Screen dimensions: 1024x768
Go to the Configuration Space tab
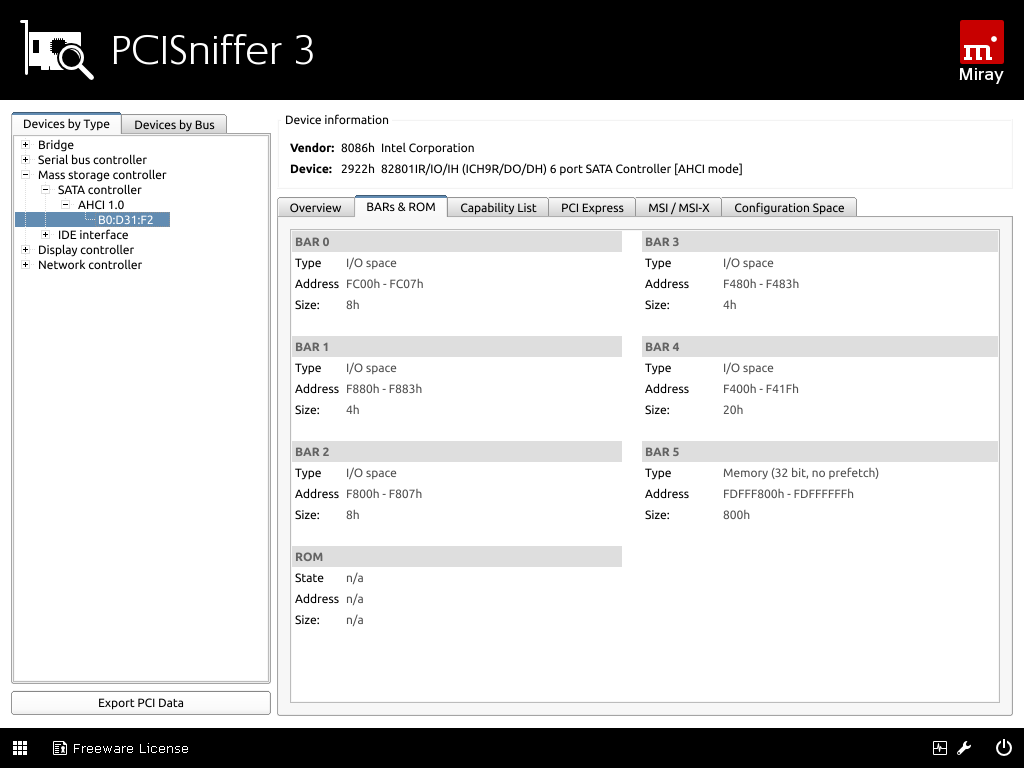(x=789, y=208)
